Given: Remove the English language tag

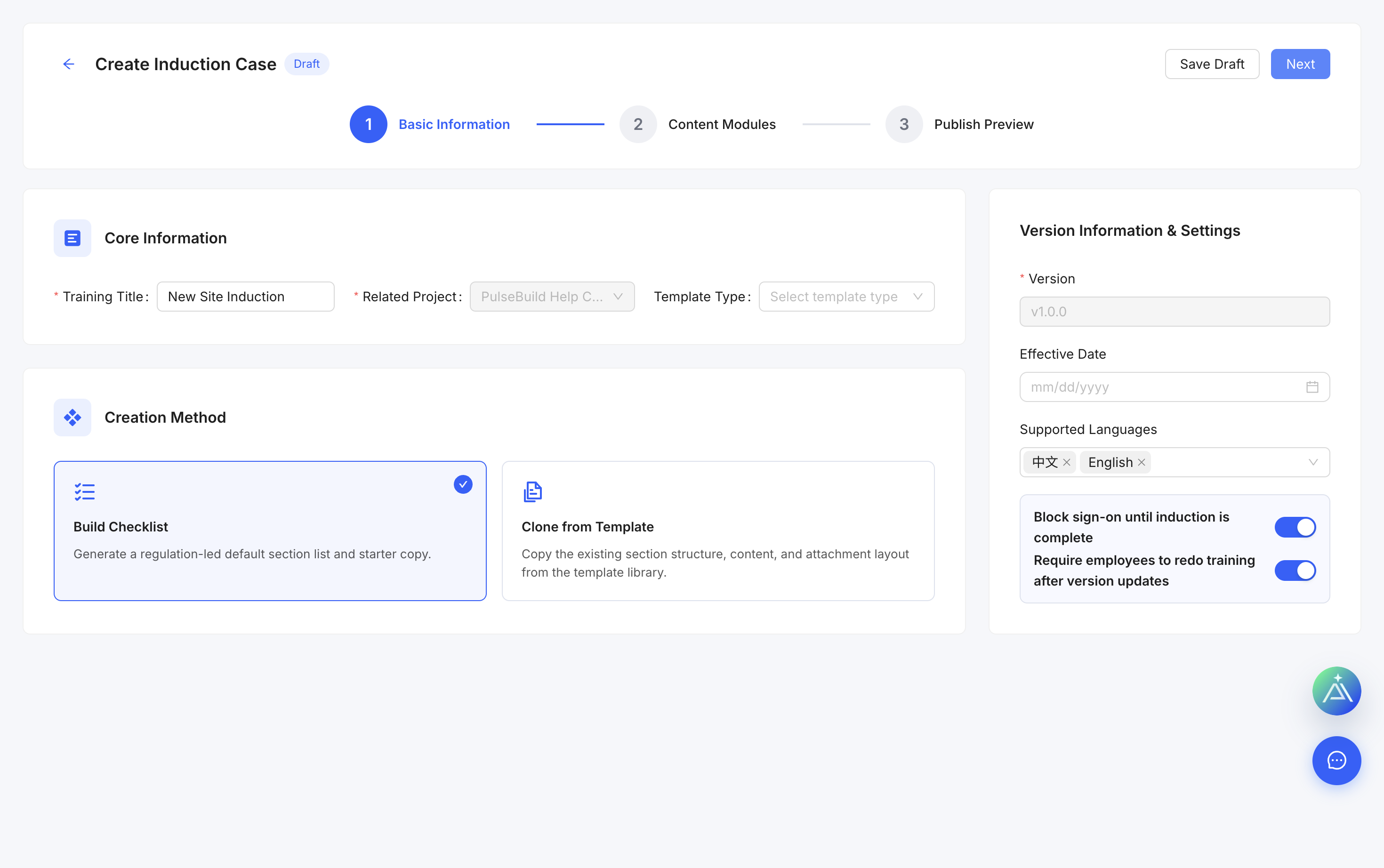Looking at the screenshot, I should pos(1142,462).
